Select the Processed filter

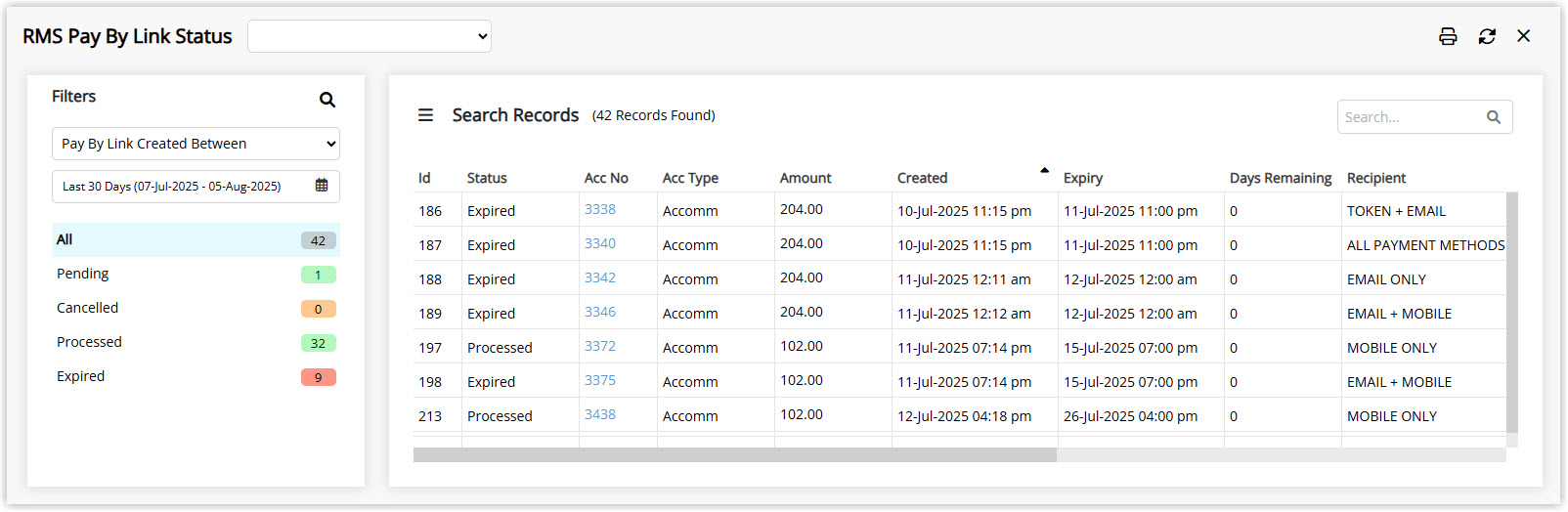pyautogui.click(x=196, y=342)
